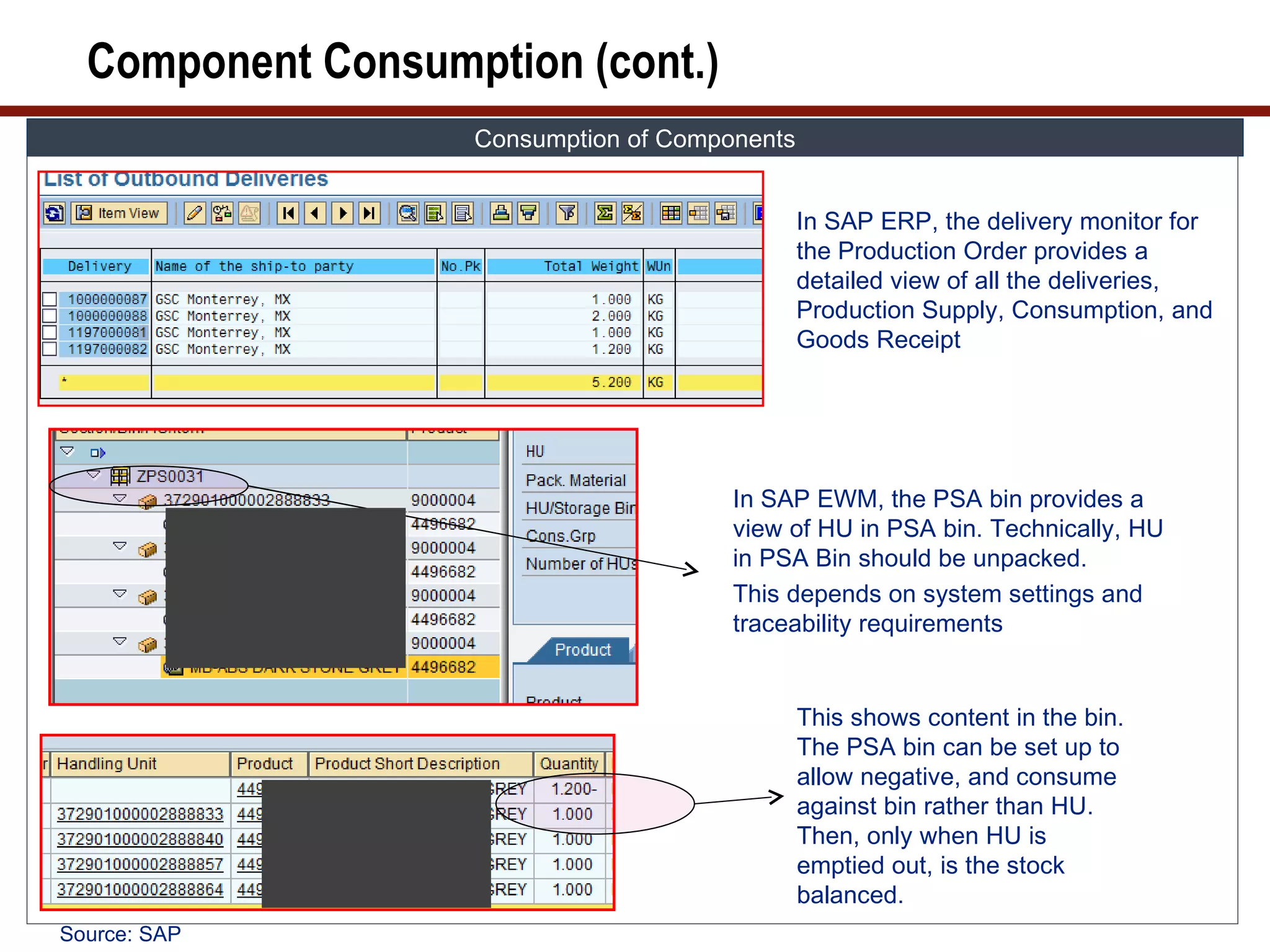Click the Change Layout grid icon

click(698, 214)
